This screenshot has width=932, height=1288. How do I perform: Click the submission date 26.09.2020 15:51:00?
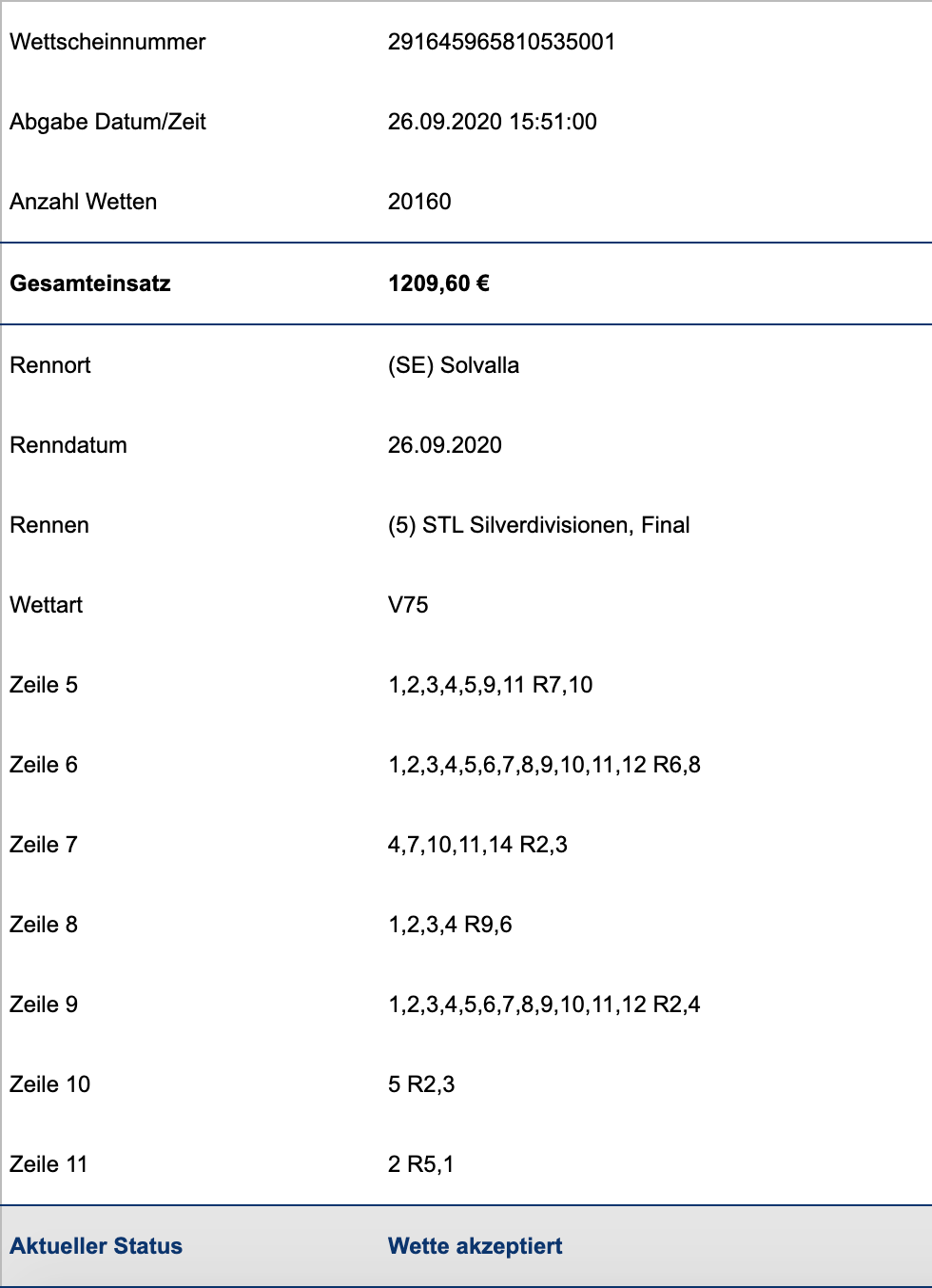coord(493,122)
